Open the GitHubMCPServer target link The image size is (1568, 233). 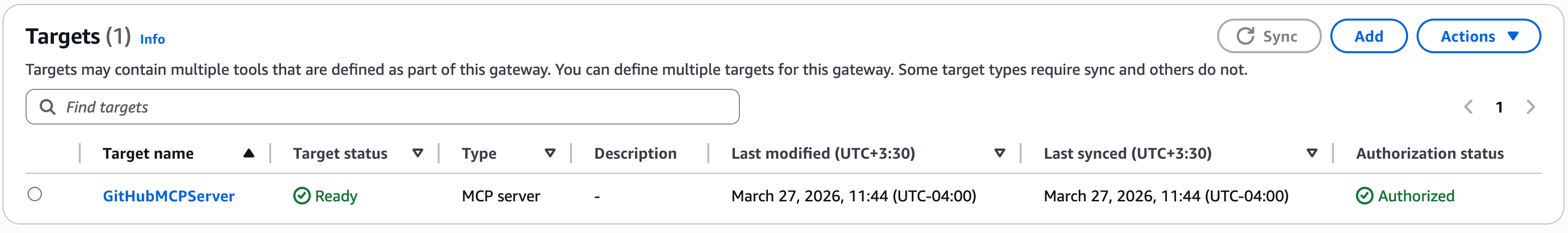point(168,196)
